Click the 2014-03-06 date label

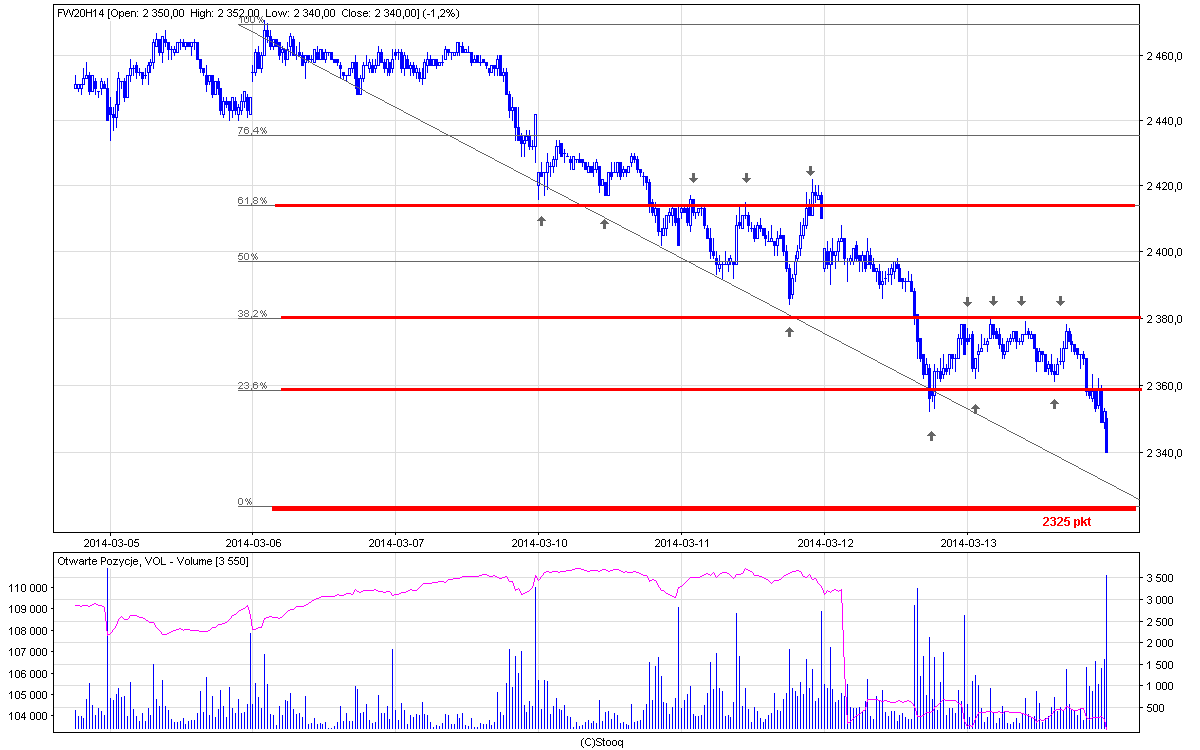click(253, 543)
